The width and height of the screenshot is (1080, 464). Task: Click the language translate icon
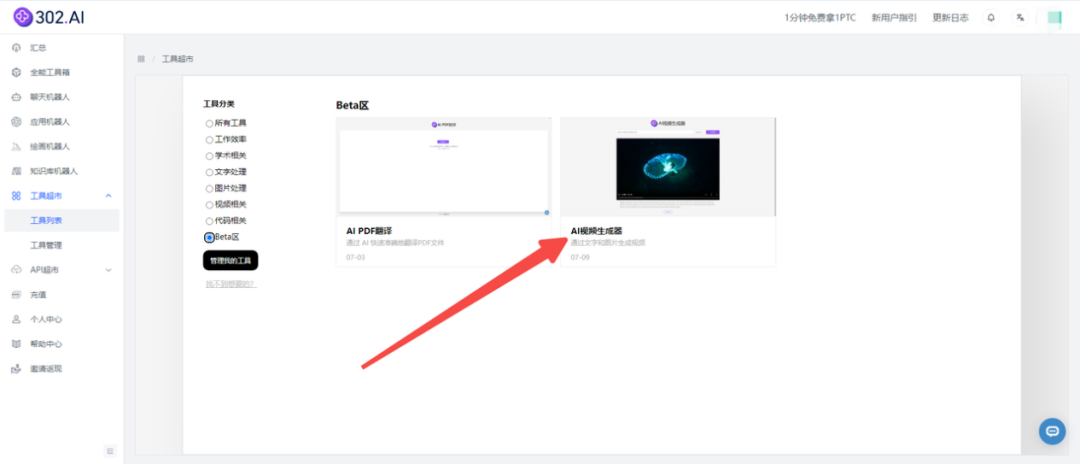pos(1020,18)
